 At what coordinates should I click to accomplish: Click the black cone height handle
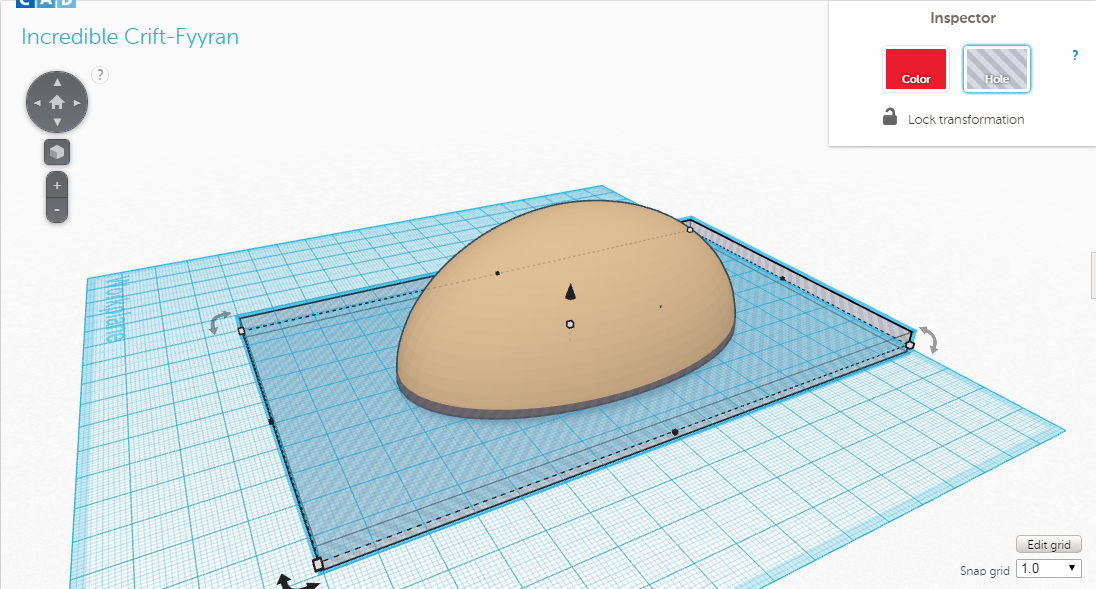point(570,291)
